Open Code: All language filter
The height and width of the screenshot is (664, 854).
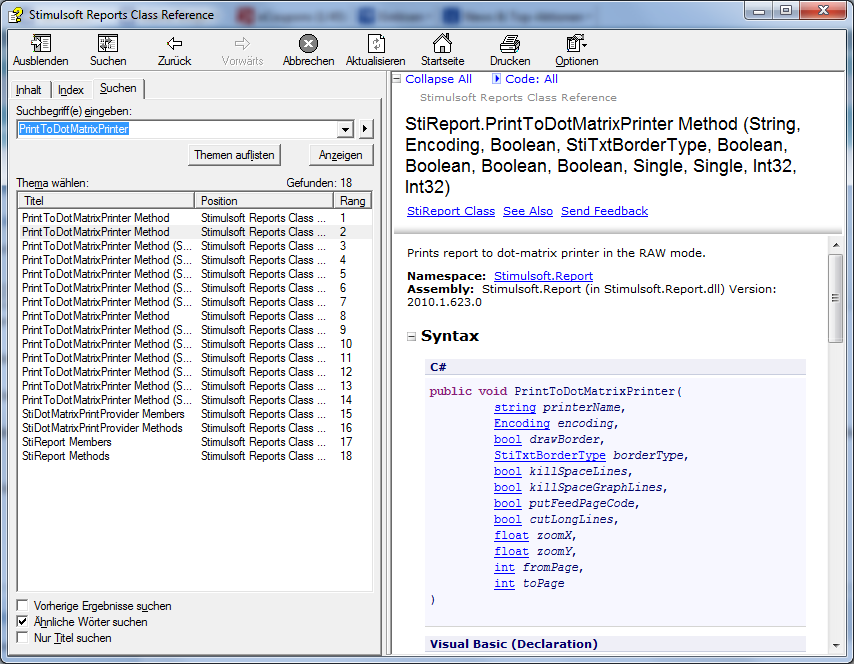click(x=525, y=79)
